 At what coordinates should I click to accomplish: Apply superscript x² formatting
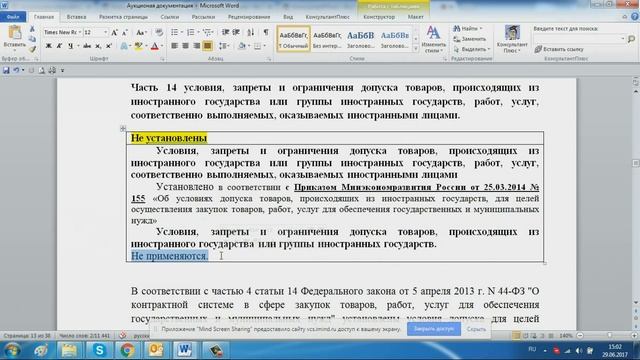(x=109, y=46)
